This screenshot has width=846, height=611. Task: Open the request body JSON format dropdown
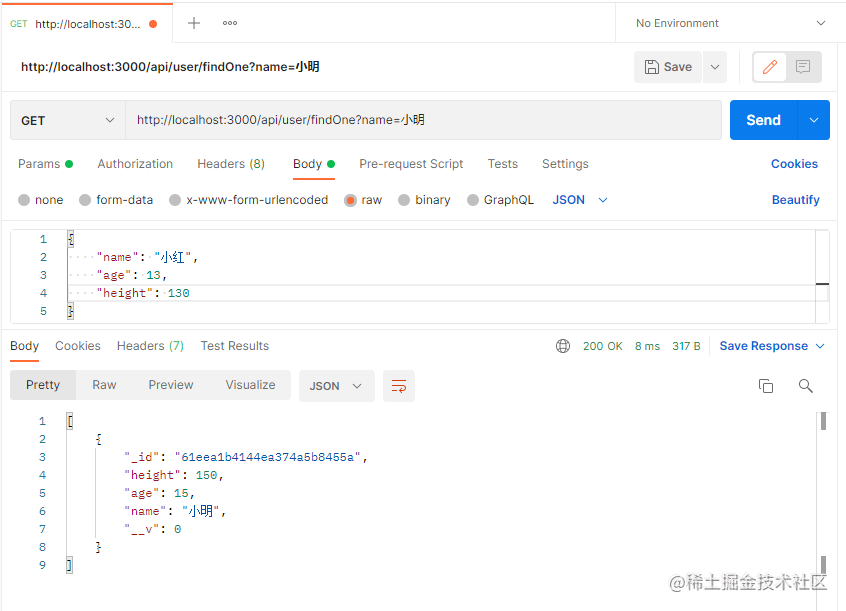pyautogui.click(x=580, y=200)
